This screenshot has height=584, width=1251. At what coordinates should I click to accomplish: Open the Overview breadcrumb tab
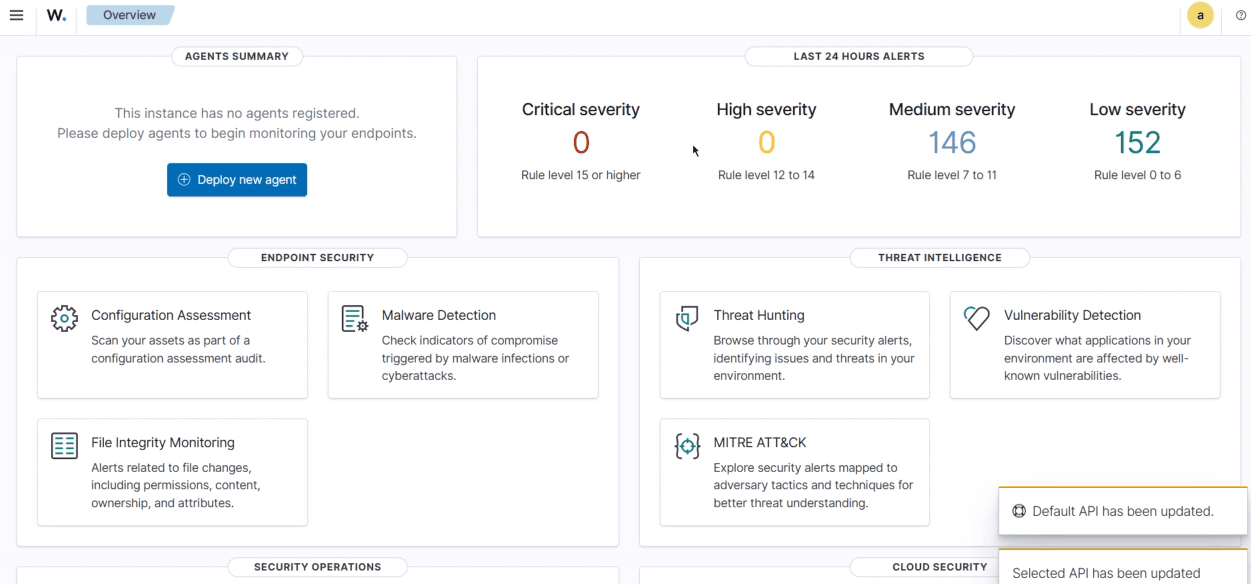[130, 15]
